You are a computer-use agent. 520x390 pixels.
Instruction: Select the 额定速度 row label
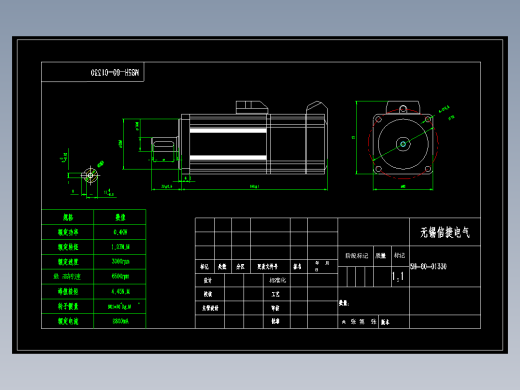[68, 262]
